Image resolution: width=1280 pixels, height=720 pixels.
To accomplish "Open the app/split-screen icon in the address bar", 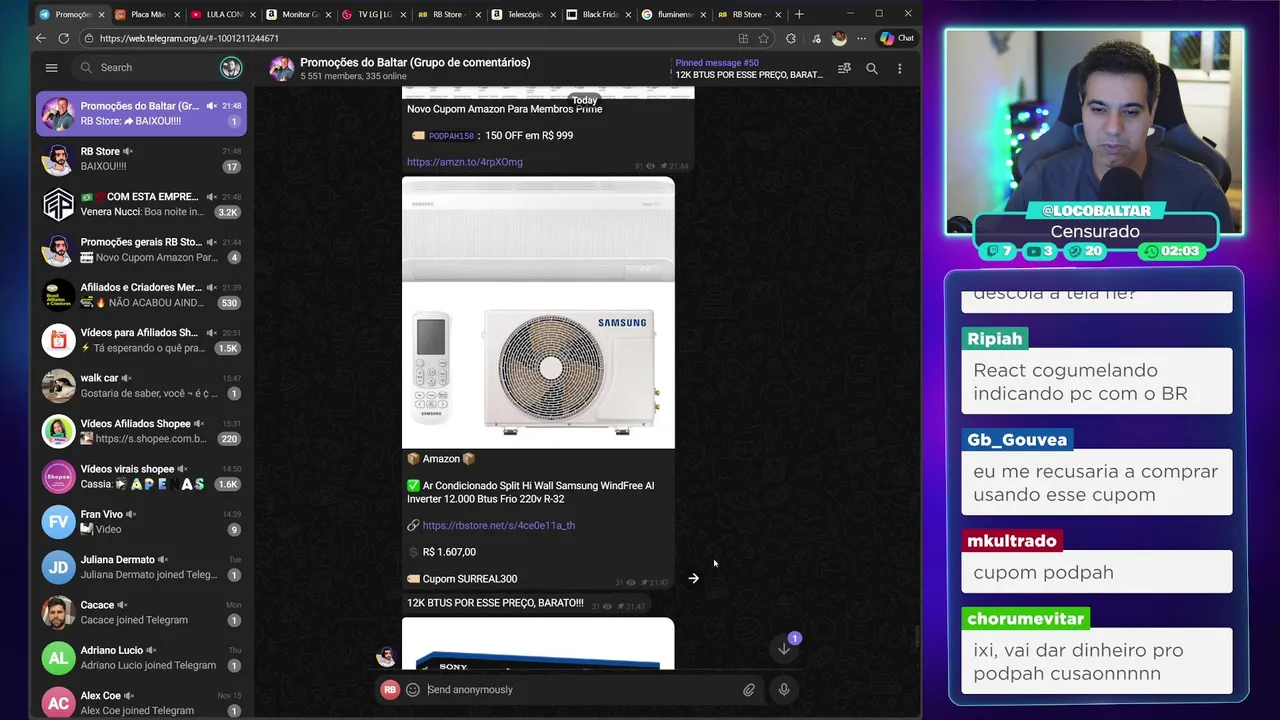I will [743, 38].
